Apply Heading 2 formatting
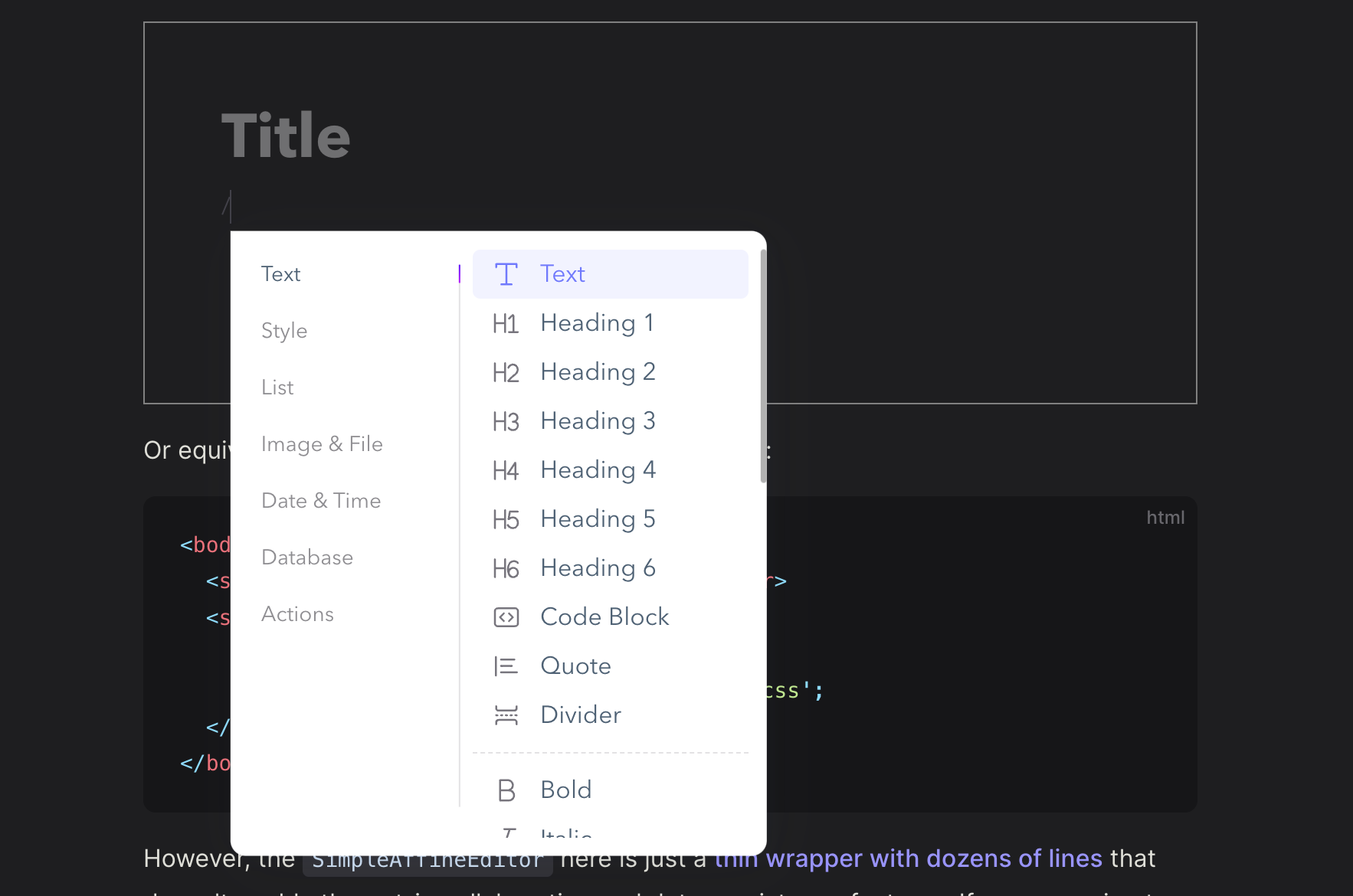The height and width of the screenshot is (896, 1353). coord(598,371)
